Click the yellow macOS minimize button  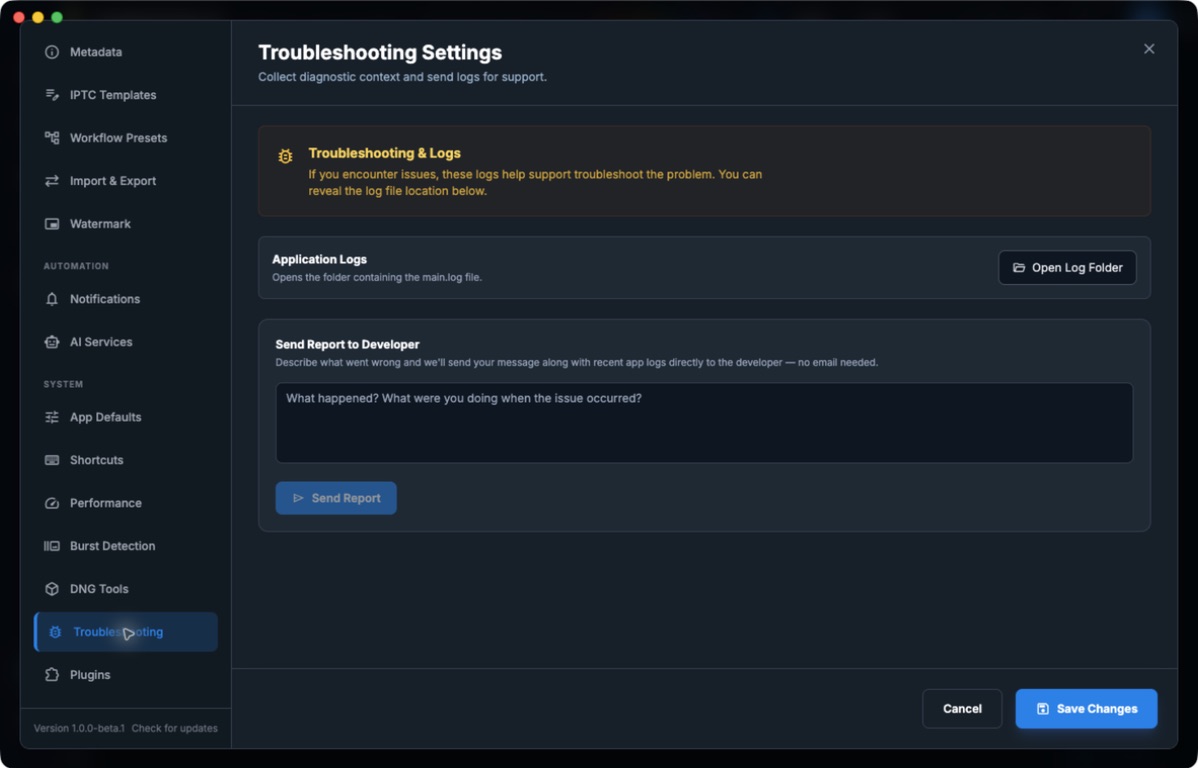pyautogui.click(x=37, y=17)
